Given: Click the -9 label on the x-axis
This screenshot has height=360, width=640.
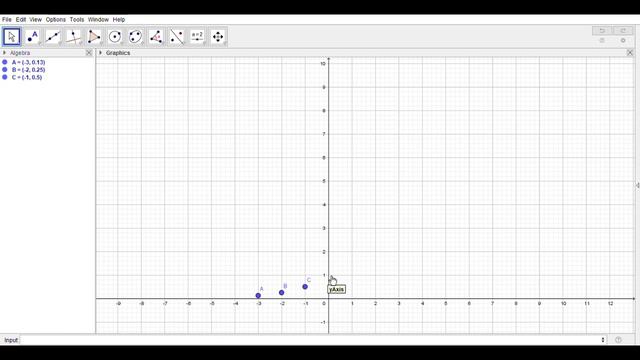Looking at the screenshot, I should (118, 304).
